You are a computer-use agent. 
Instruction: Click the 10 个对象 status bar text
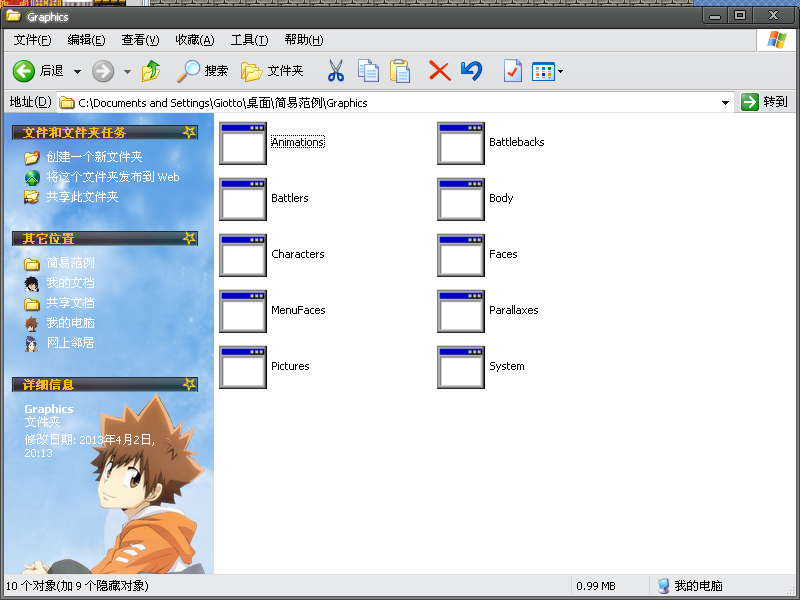point(77,586)
